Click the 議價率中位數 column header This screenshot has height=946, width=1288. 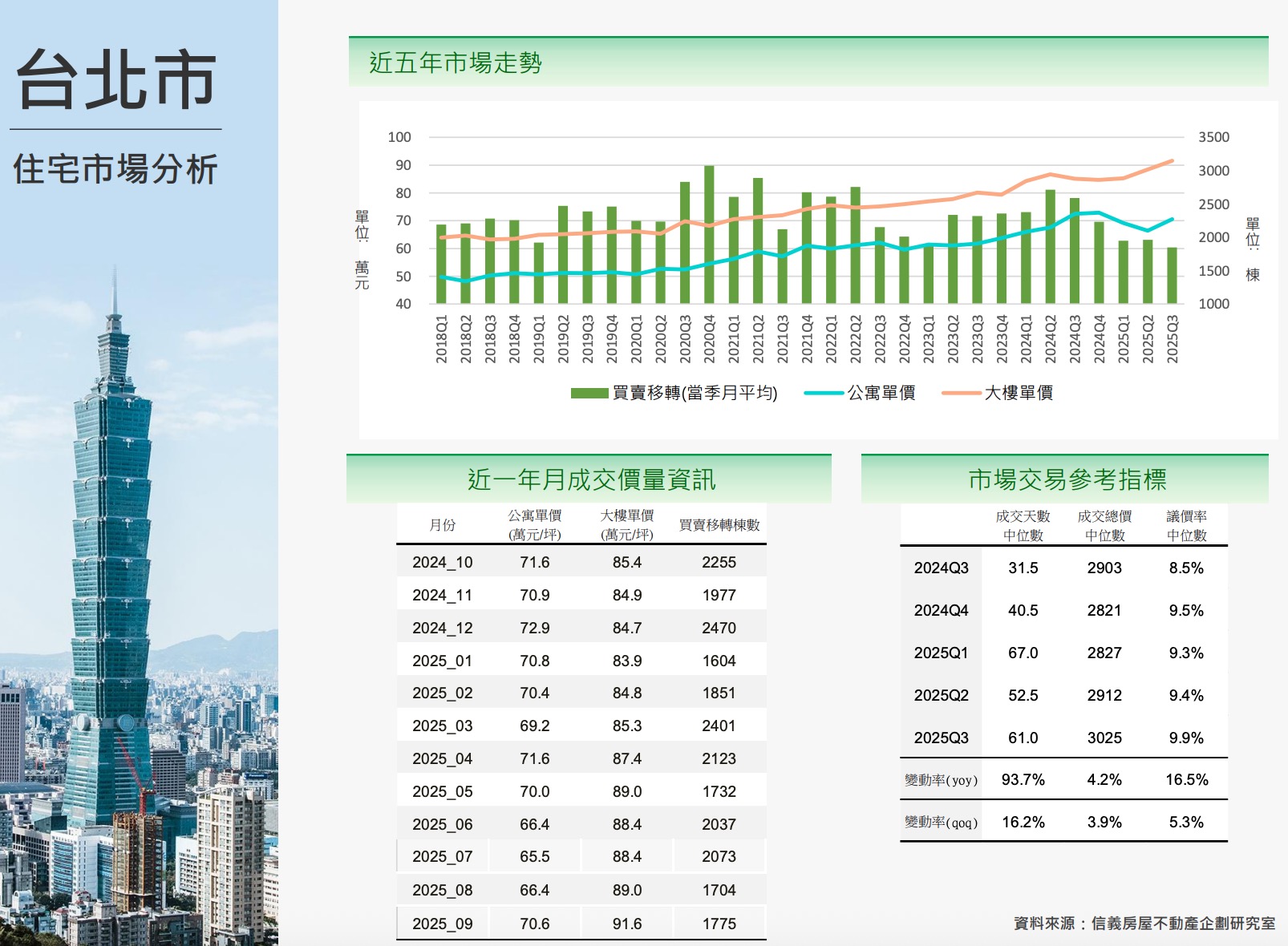click(1186, 525)
